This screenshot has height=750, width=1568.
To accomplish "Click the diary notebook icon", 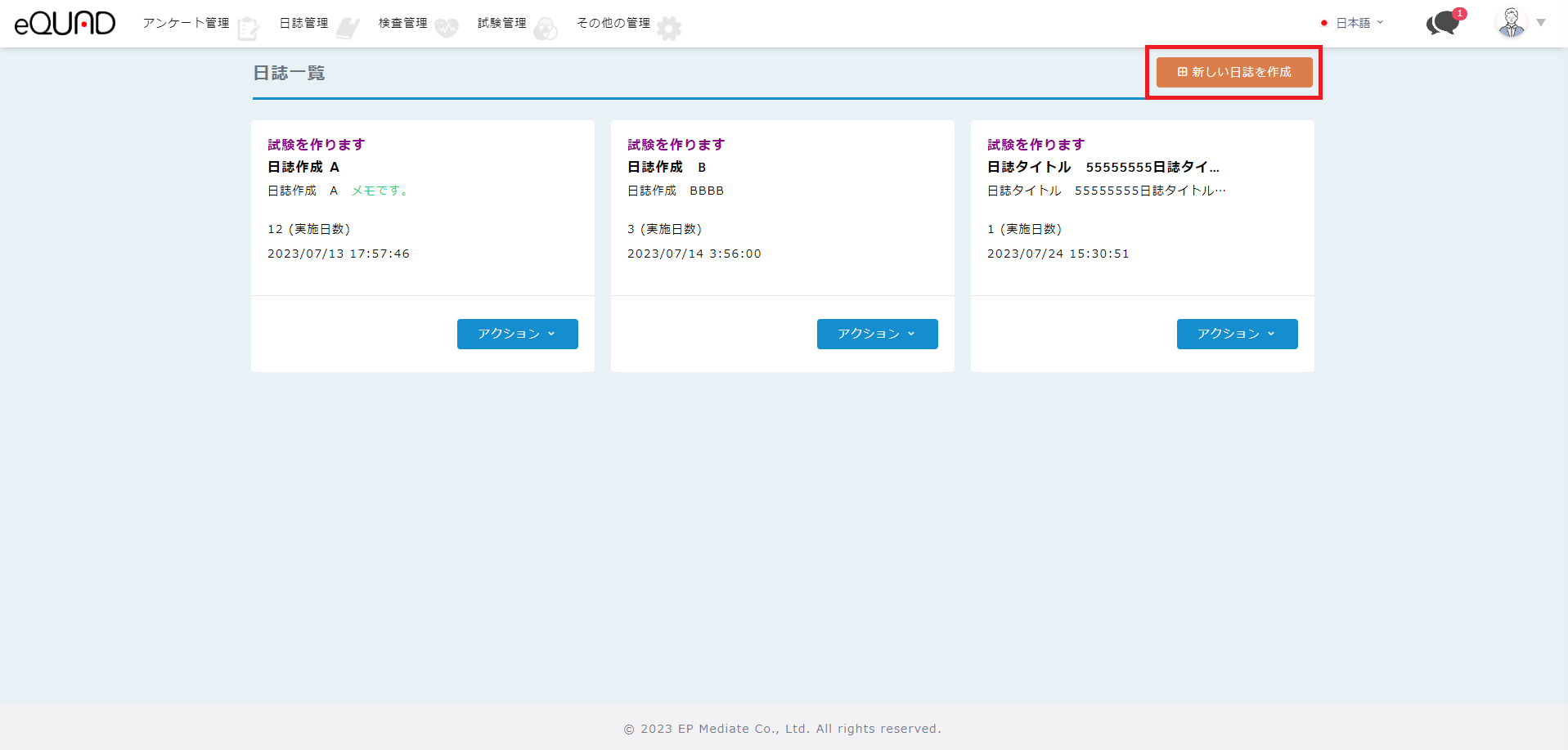I will click(348, 29).
